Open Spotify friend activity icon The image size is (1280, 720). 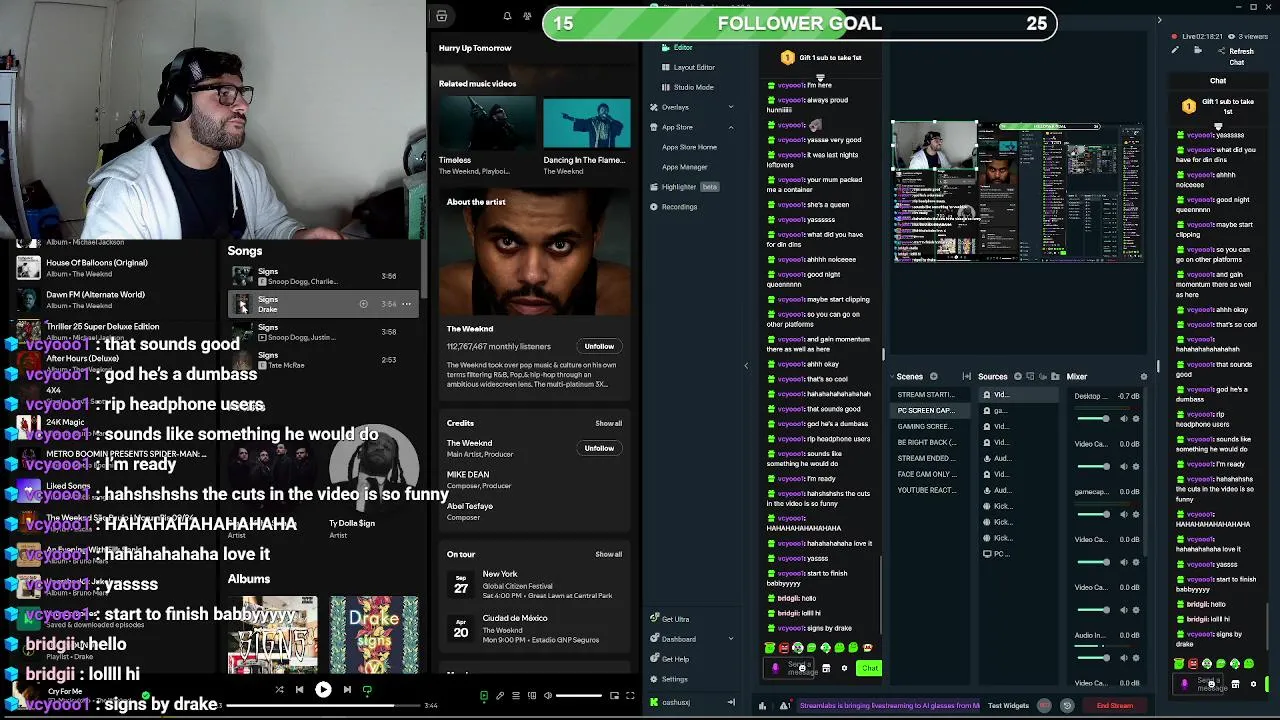point(526,16)
